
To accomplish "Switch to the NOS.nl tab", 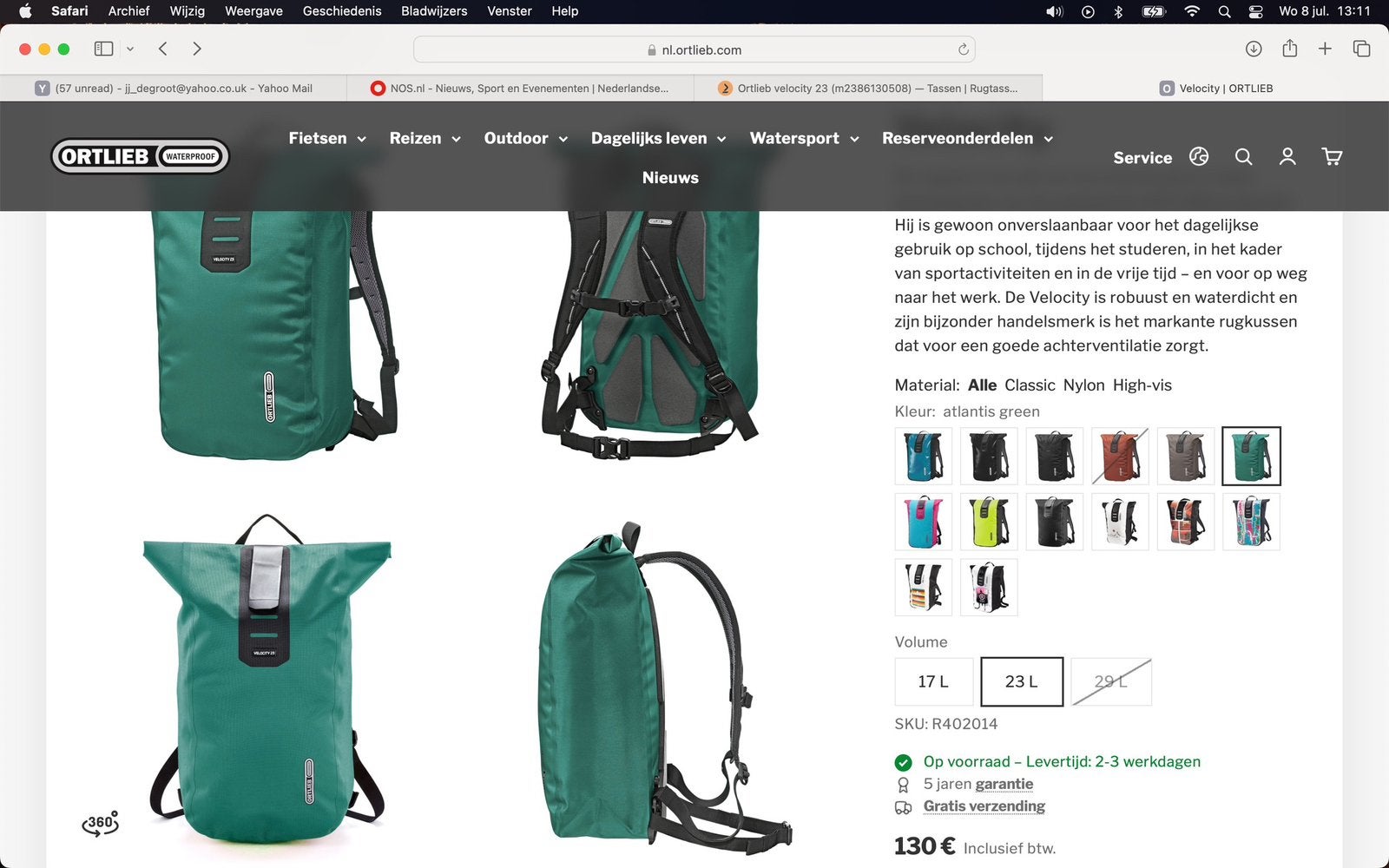I will click(520, 88).
